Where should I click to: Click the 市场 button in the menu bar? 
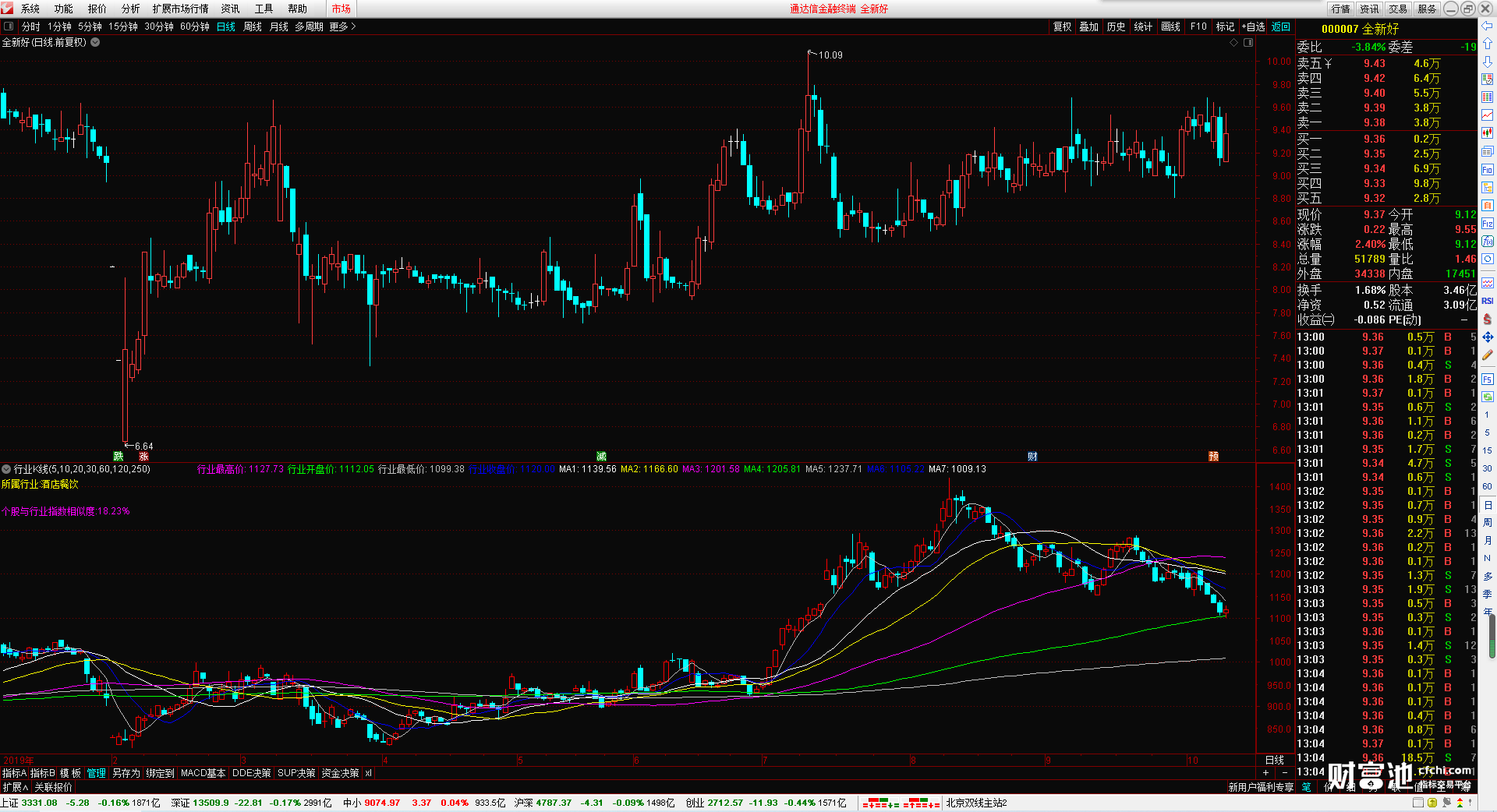click(341, 9)
